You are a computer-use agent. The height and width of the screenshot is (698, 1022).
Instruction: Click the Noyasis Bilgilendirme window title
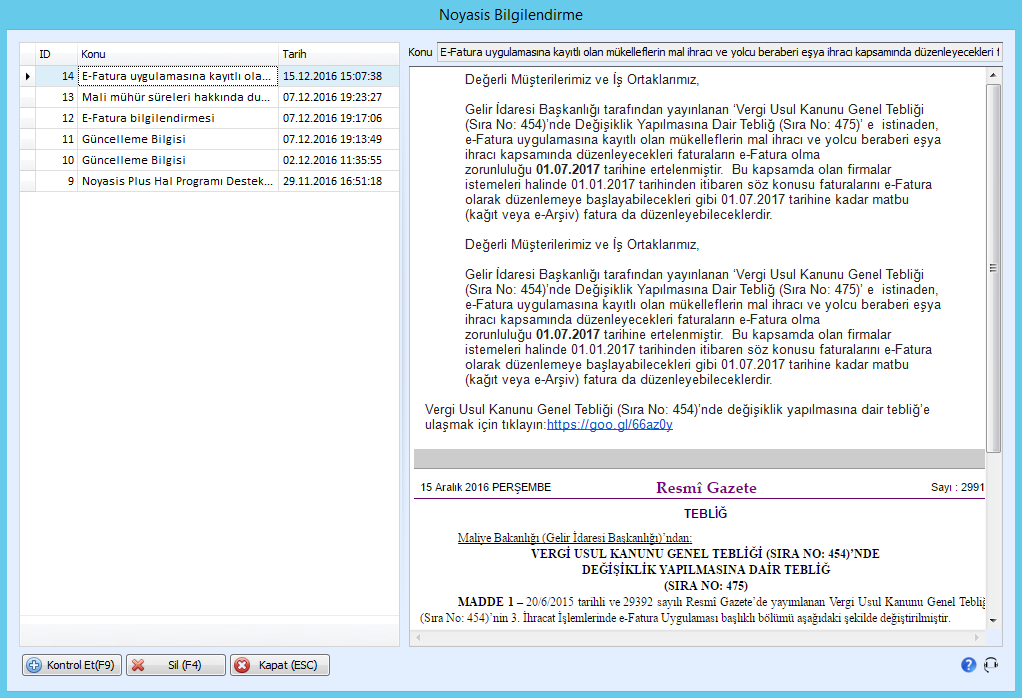(511, 15)
